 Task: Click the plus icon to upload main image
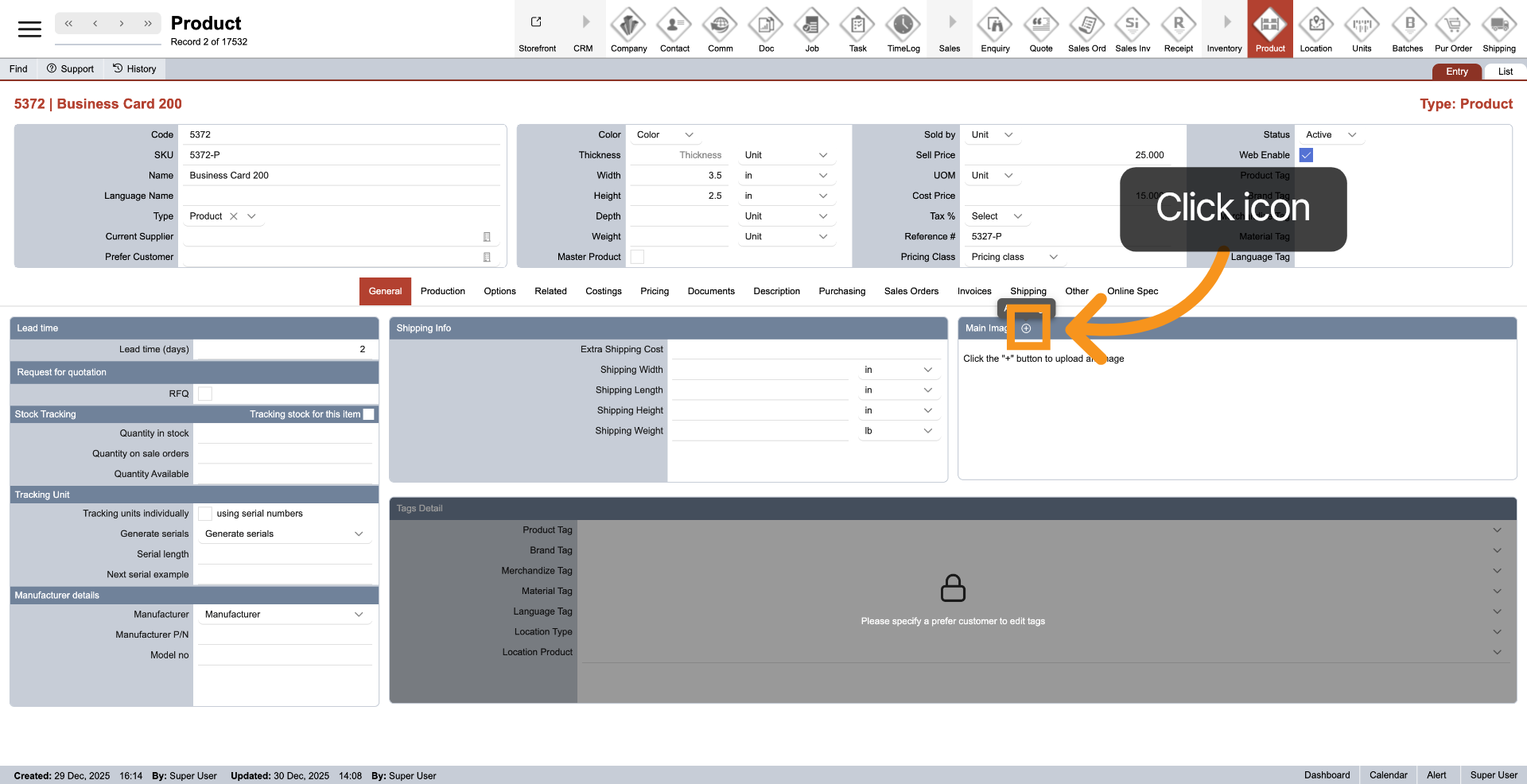point(1026,328)
